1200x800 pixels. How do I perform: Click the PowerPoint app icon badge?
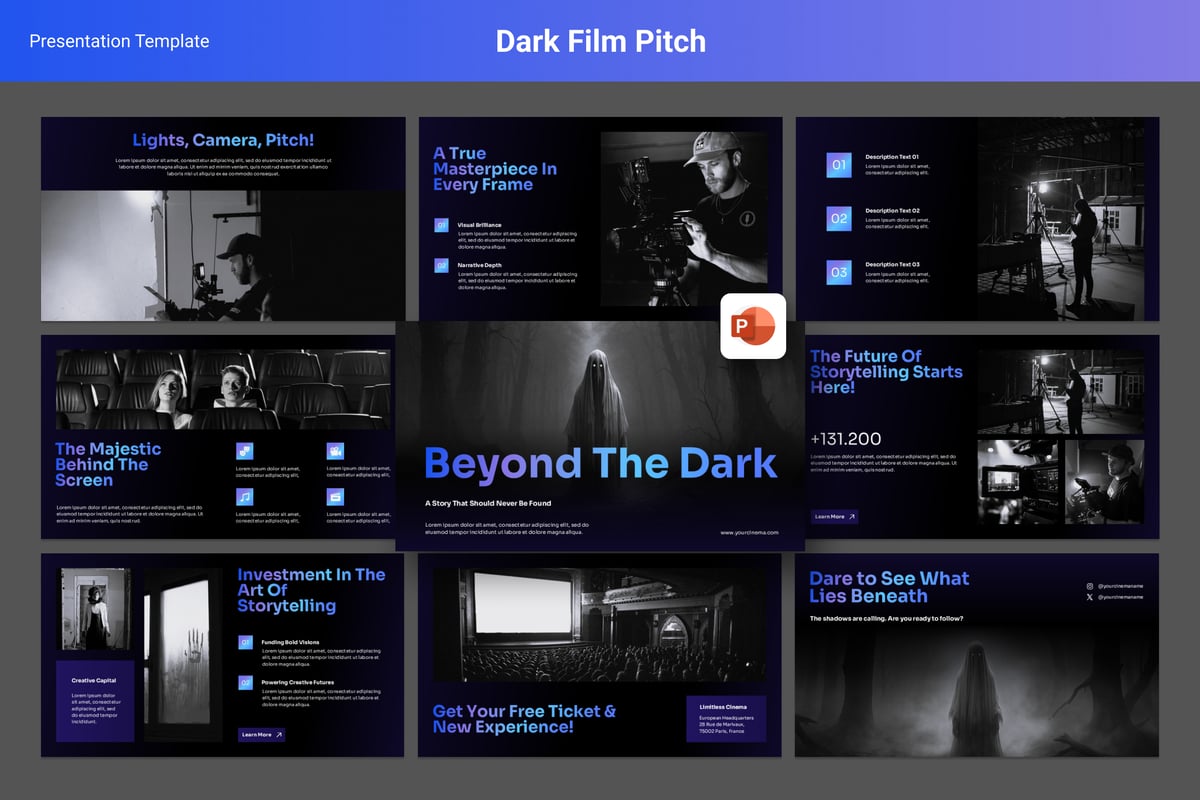pyautogui.click(x=753, y=326)
